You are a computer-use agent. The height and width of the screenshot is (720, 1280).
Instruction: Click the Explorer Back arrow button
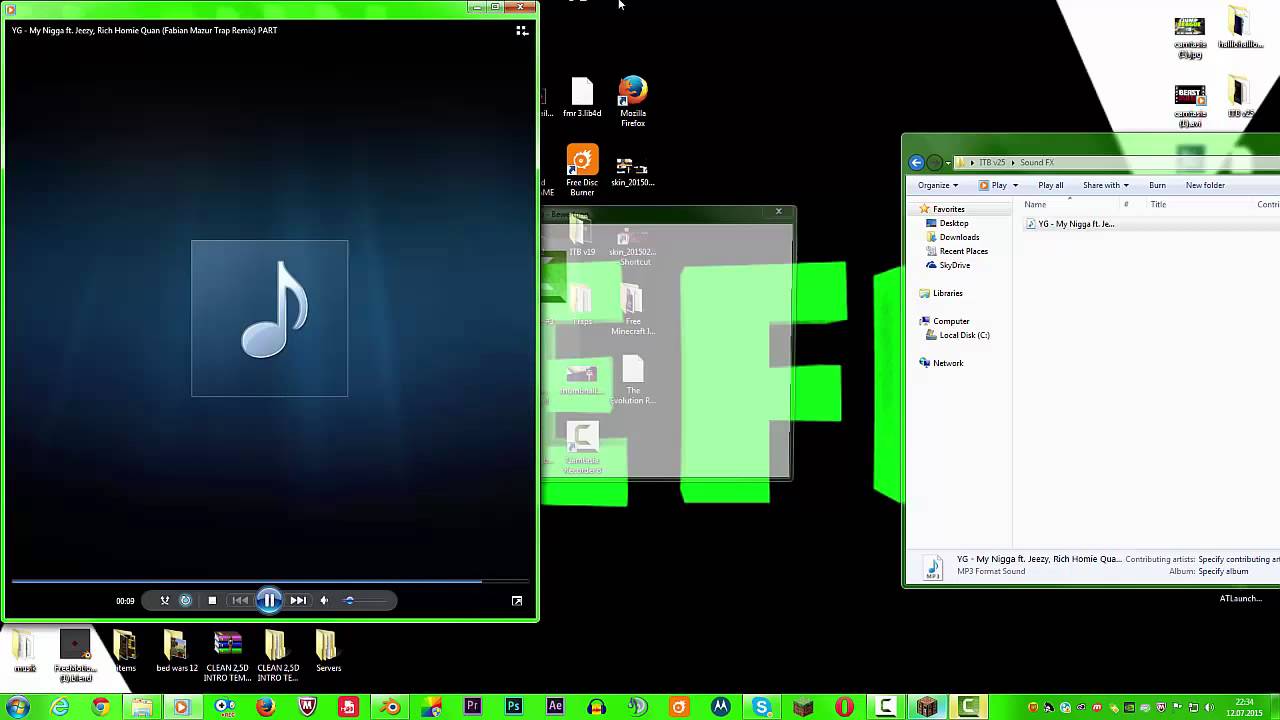[917, 162]
